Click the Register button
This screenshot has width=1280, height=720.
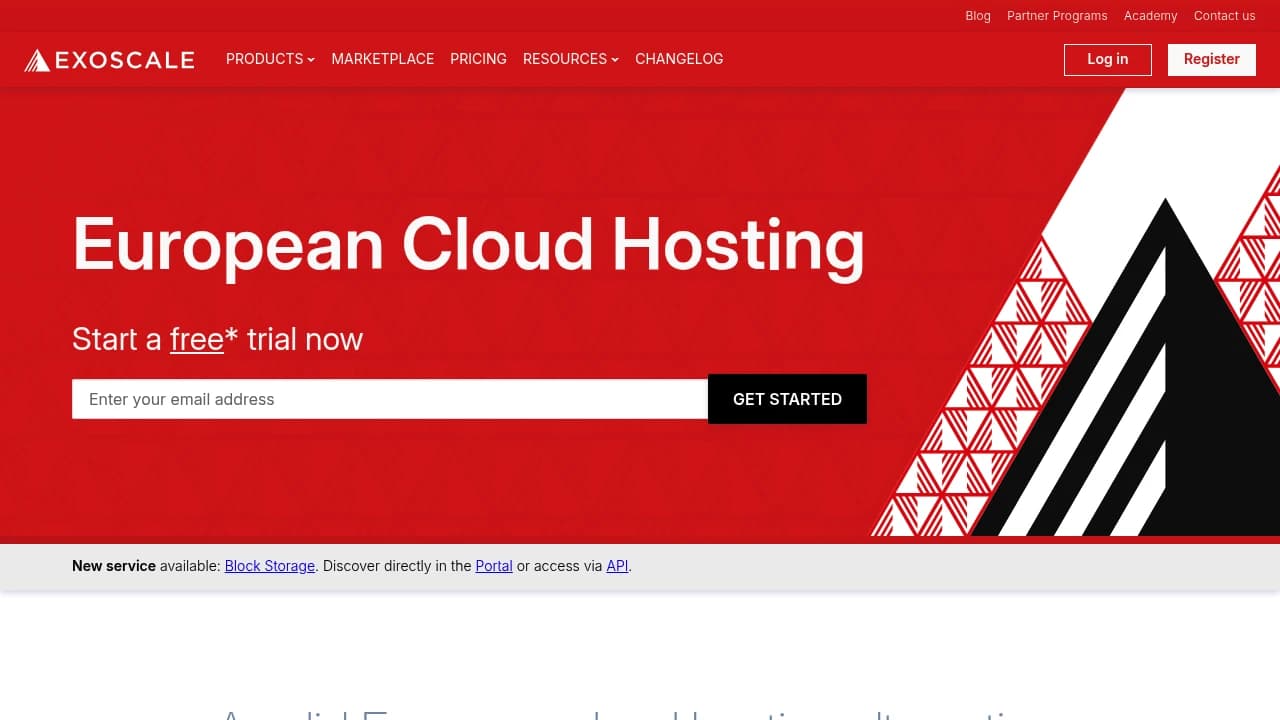point(1212,59)
